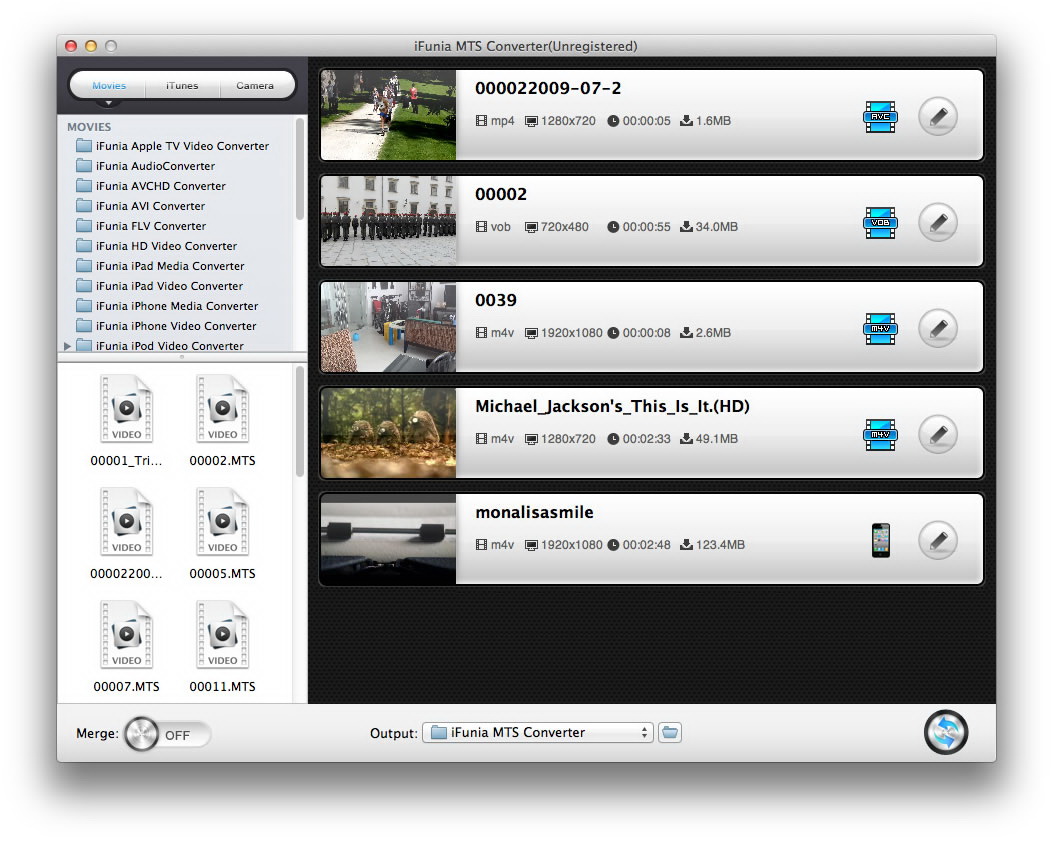Switch to the iTunes tab
Viewport: 1053px width, 841px height.
(x=182, y=85)
